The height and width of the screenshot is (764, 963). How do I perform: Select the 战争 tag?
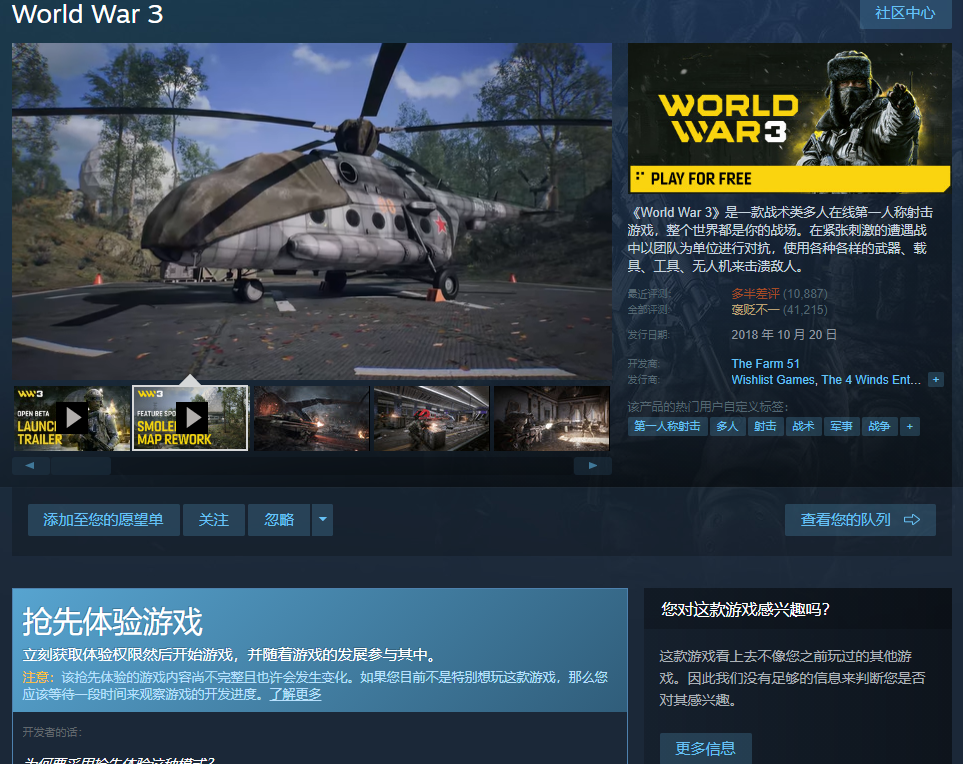click(880, 426)
